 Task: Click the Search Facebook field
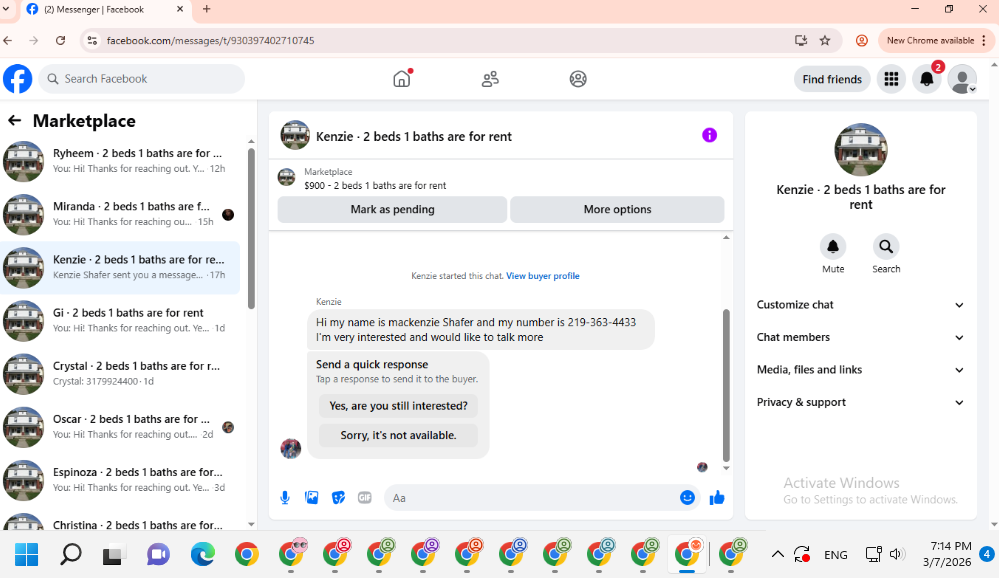(x=142, y=79)
